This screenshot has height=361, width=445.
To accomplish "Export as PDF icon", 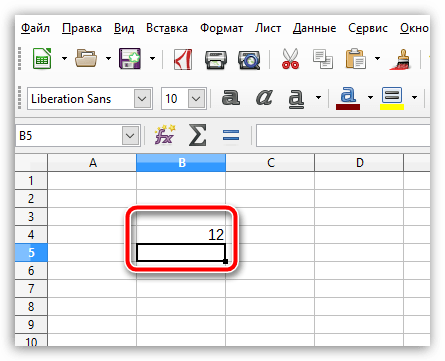I will click(183, 59).
